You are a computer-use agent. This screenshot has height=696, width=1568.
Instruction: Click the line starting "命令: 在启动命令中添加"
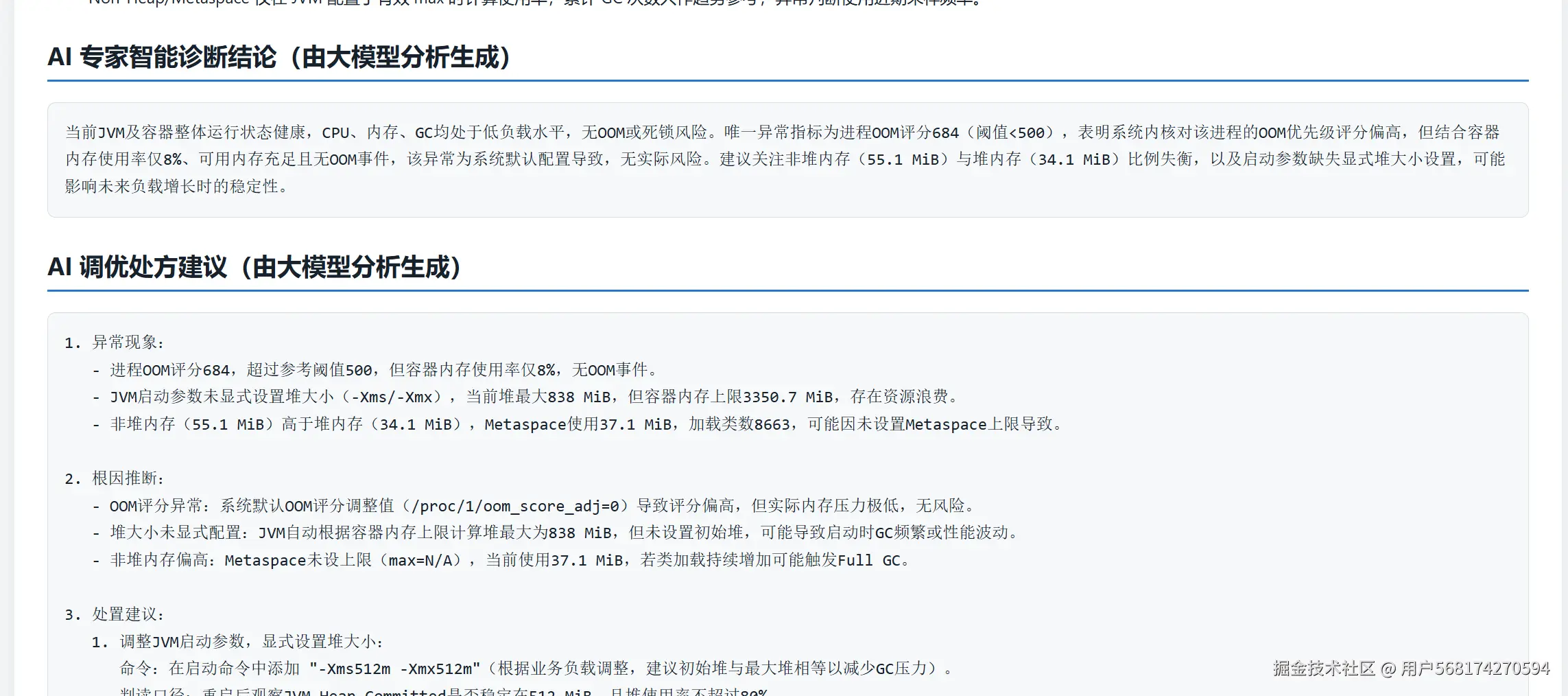(x=536, y=669)
